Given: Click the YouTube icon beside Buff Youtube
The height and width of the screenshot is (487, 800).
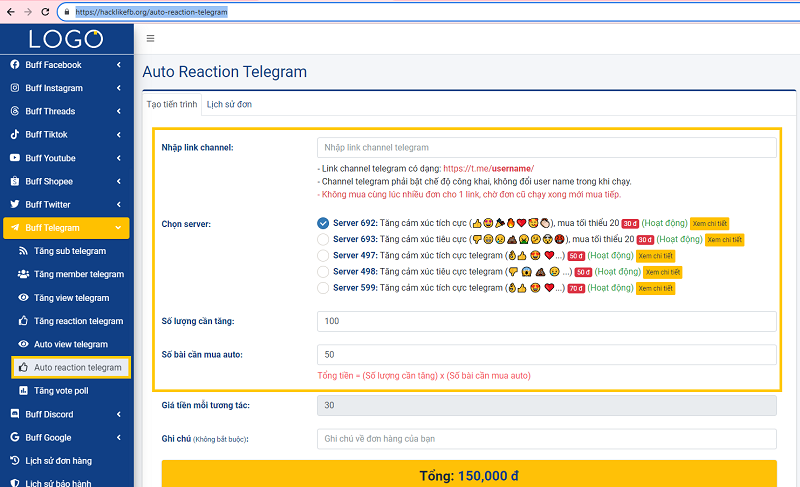Looking at the screenshot, I should (x=15, y=158).
